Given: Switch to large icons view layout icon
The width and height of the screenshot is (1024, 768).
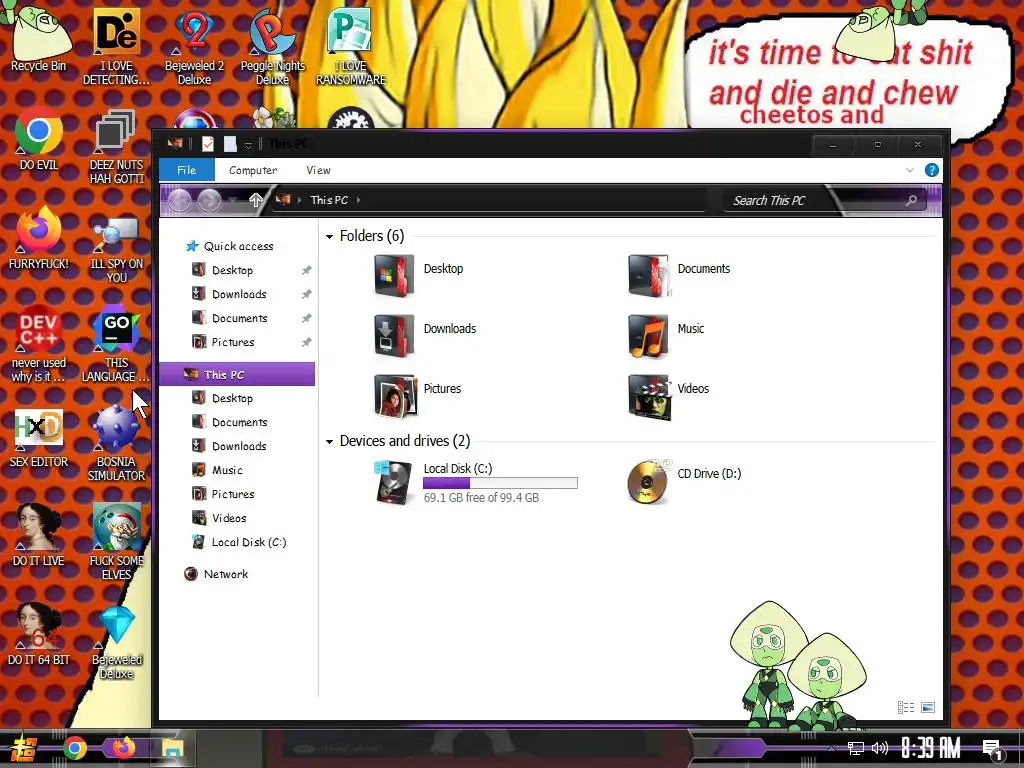Looking at the screenshot, I should pyautogui.click(x=928, y=707).
